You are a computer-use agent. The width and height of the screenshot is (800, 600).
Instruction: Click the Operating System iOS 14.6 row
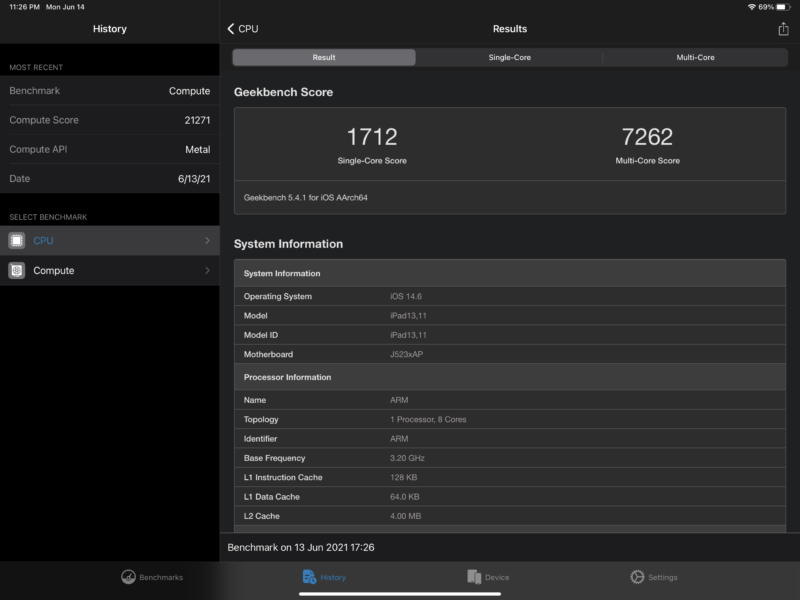pyautogui.click(x=510, y=296)
